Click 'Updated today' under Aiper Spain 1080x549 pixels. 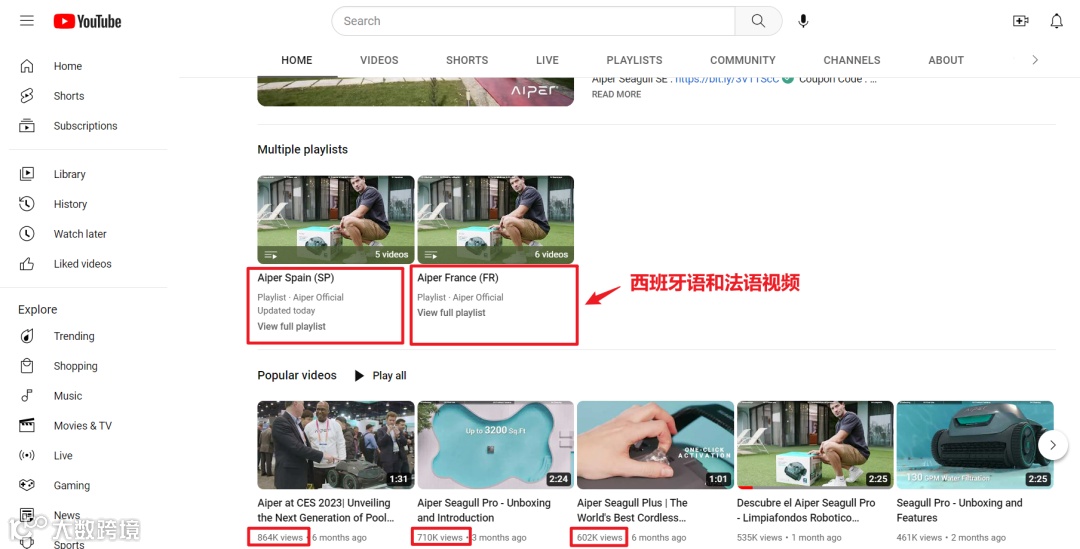(286, 311)
